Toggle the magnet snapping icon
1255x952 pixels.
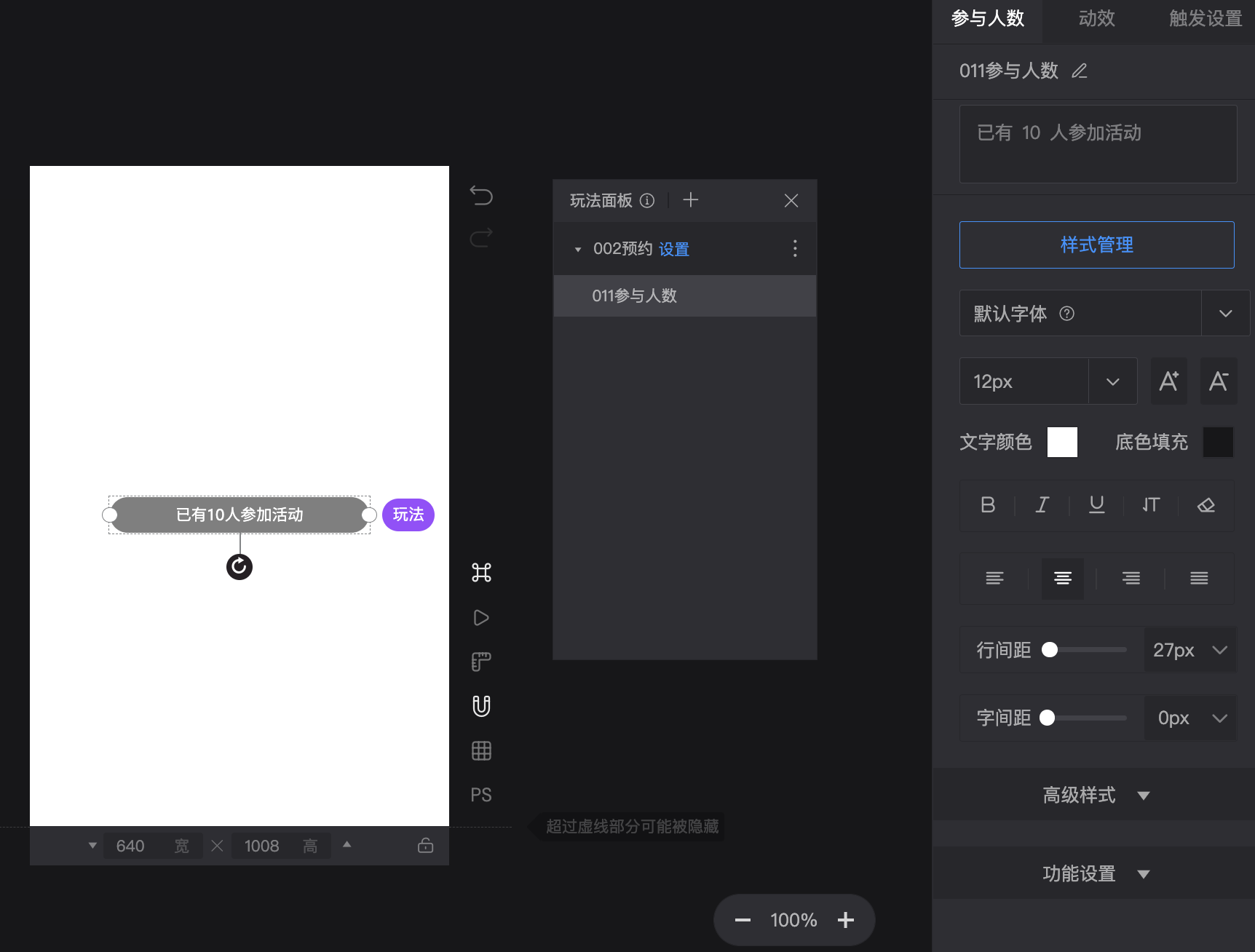[481, 706]
